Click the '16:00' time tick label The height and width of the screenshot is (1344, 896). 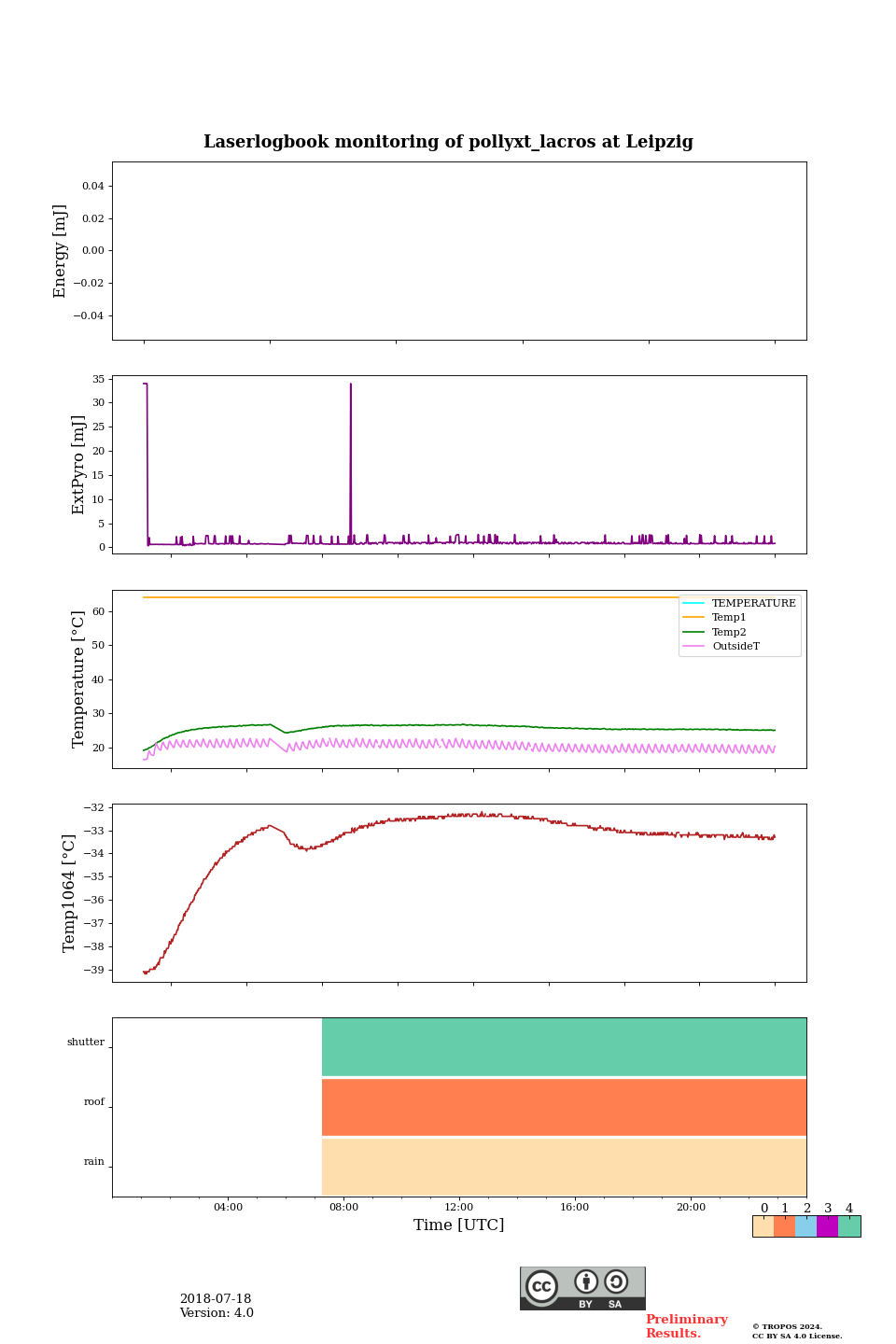(575, 1207)
